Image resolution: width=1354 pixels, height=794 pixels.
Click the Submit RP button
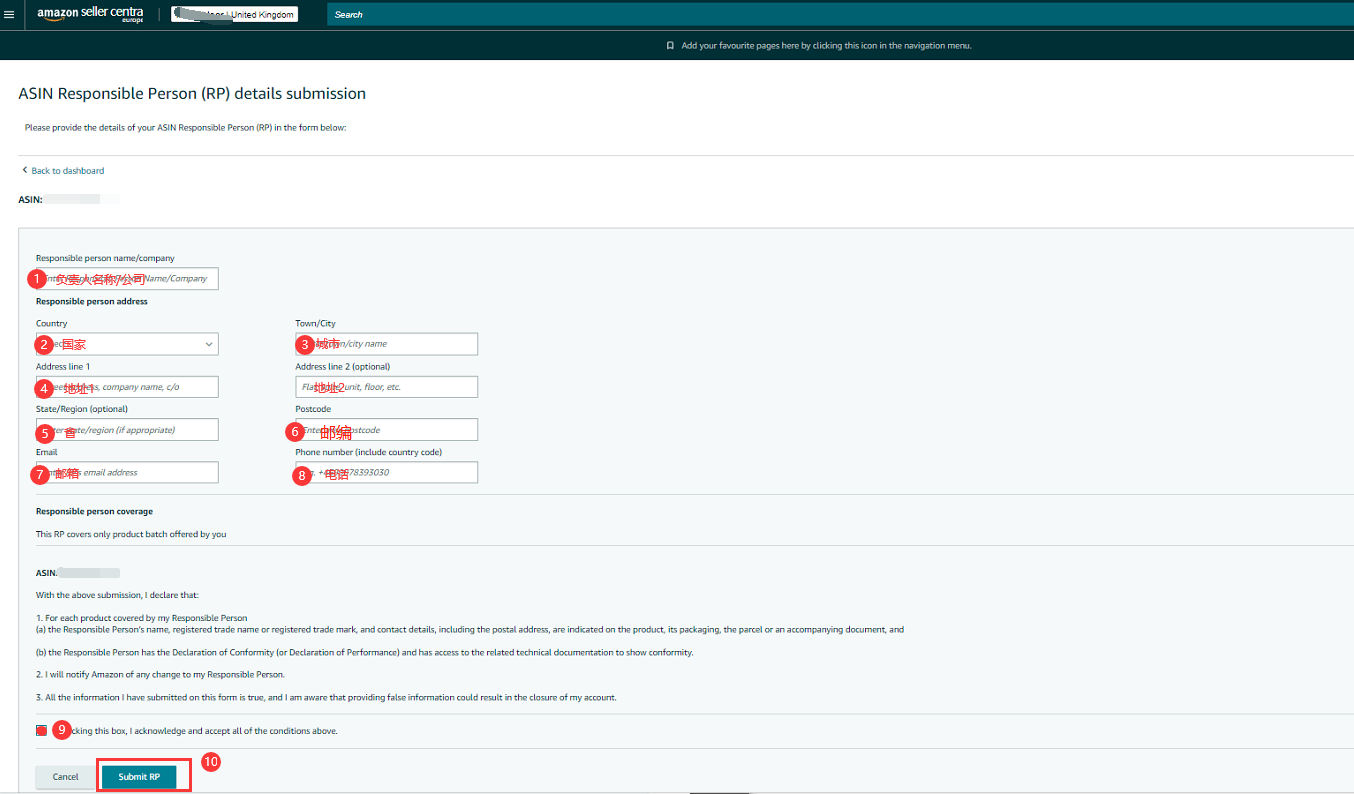[x=139, y=777]
